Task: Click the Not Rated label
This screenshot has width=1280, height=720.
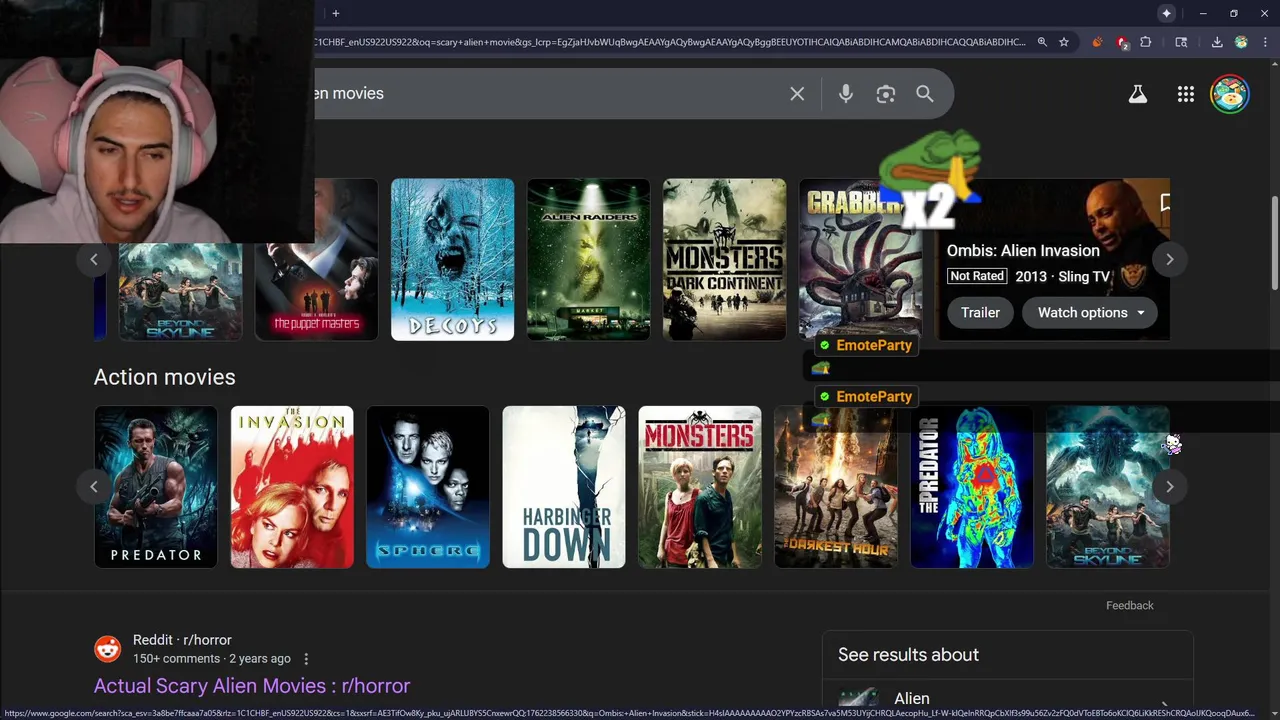Action: (x=977, y=276)
